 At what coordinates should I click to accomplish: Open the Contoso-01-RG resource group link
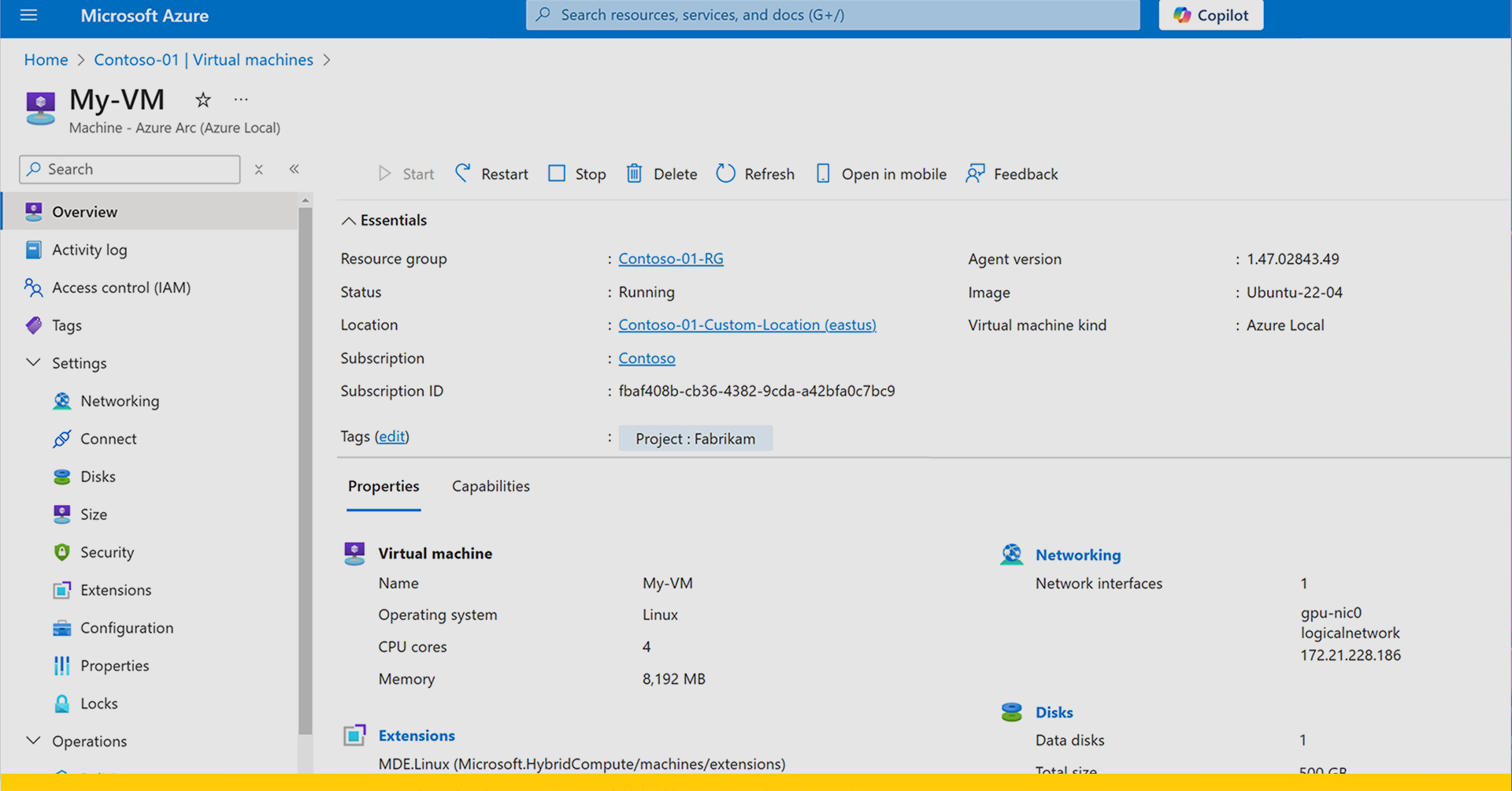click(x=670, y=258)
